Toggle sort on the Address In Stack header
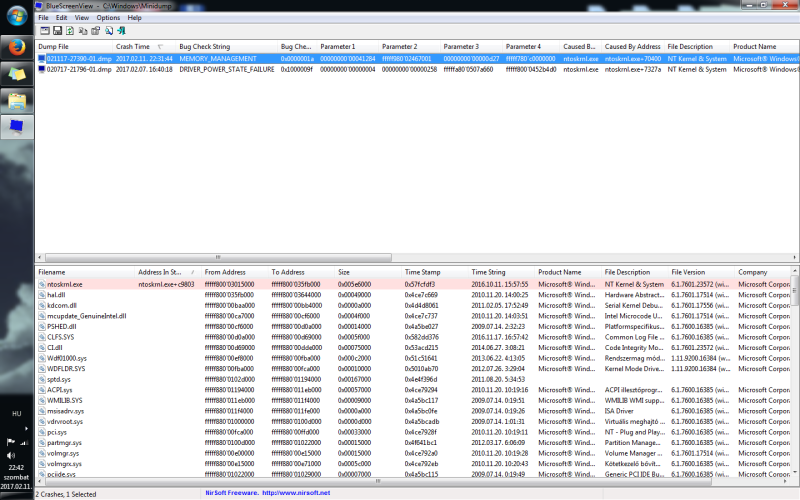Image resolution: width=800 pixels, height=500 pixels. click(168, 272)
